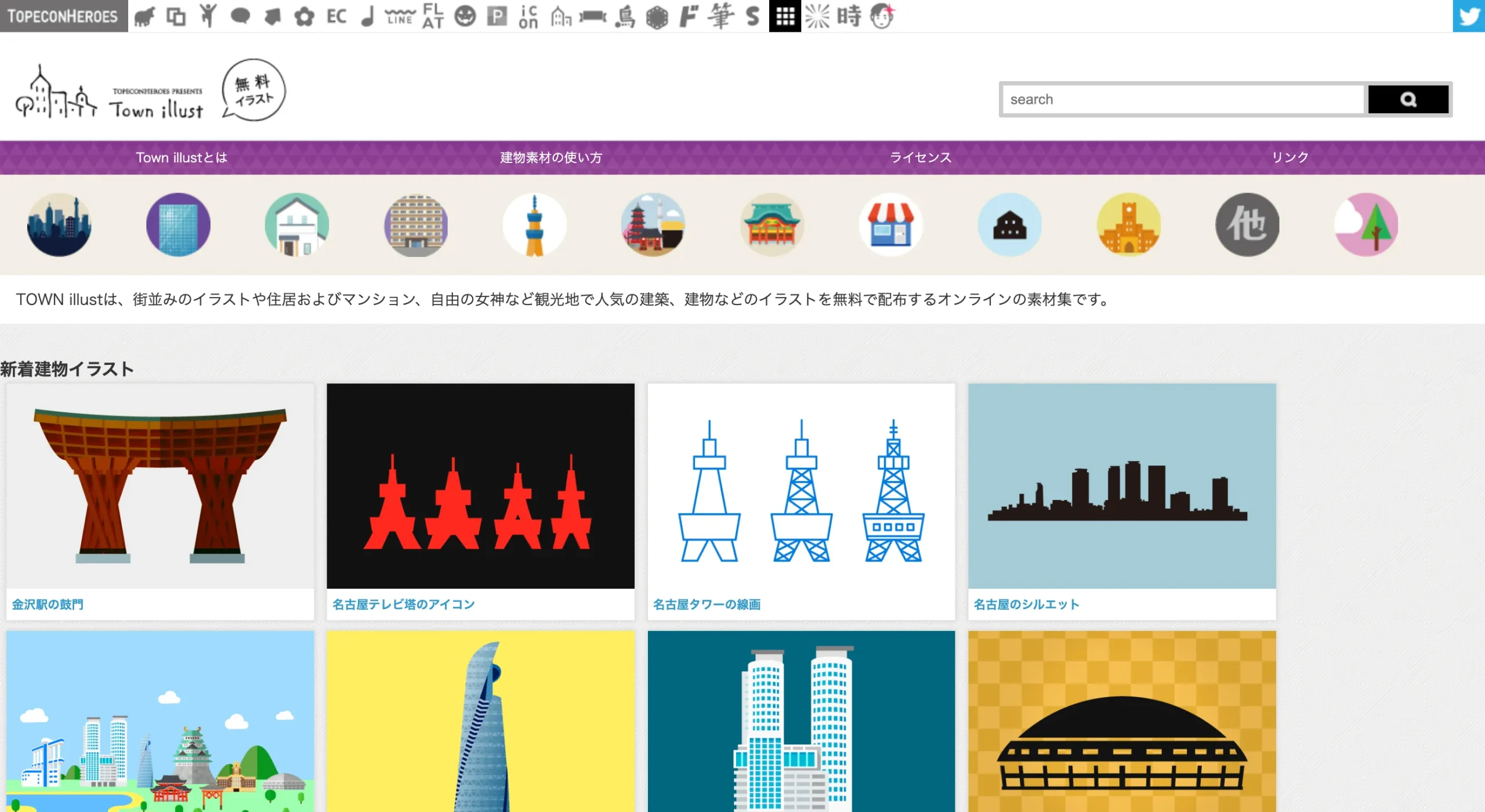Open the colorful Nagoya cityscape thumbnail
Viewport: 1485px width, 812px height.
point(160,722)
